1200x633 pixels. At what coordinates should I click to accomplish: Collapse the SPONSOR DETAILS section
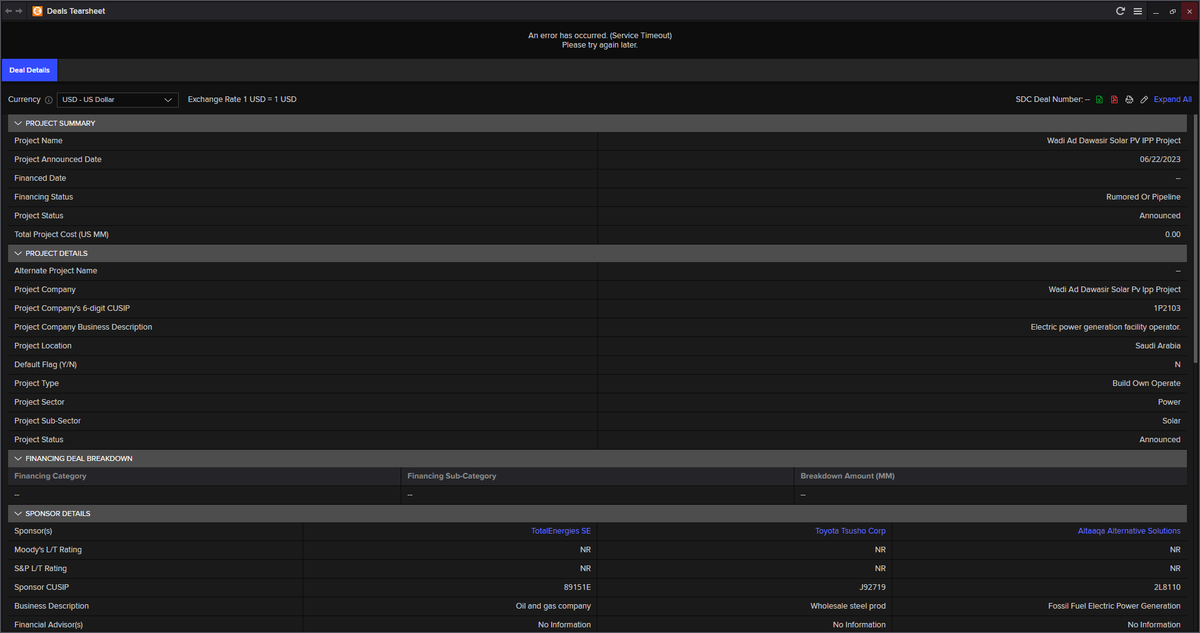click(18, 513)
